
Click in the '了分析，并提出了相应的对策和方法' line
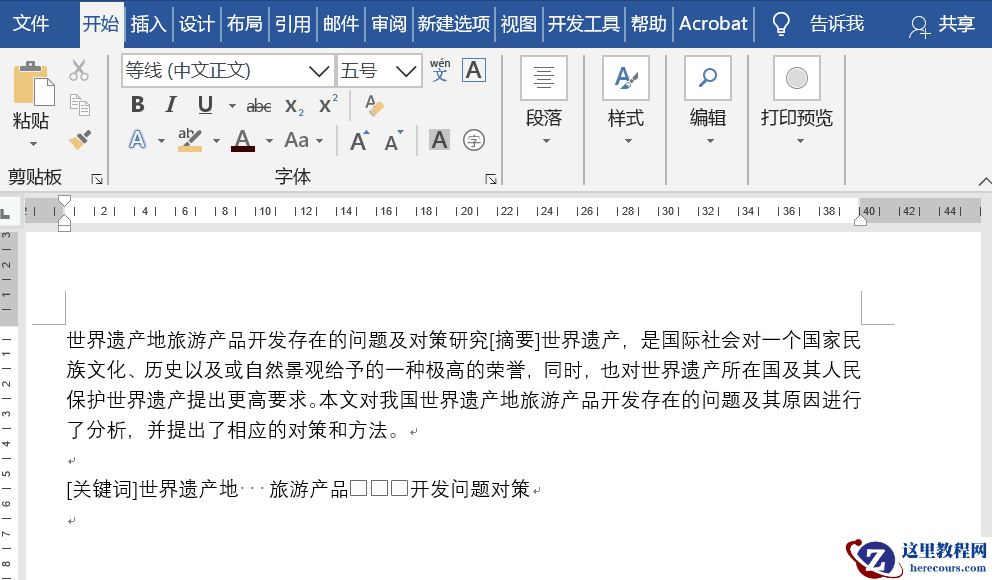click(234, 430)
